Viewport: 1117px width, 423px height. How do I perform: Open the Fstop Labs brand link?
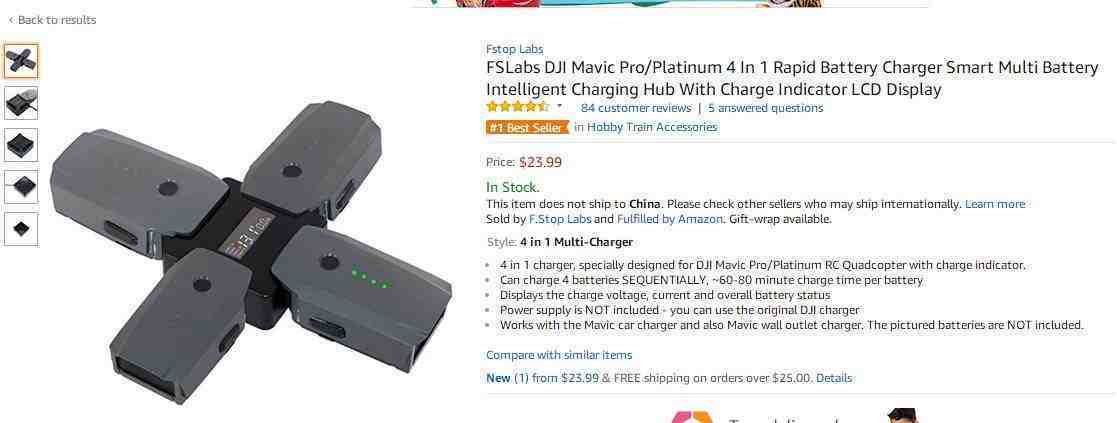tap(514, 49)
